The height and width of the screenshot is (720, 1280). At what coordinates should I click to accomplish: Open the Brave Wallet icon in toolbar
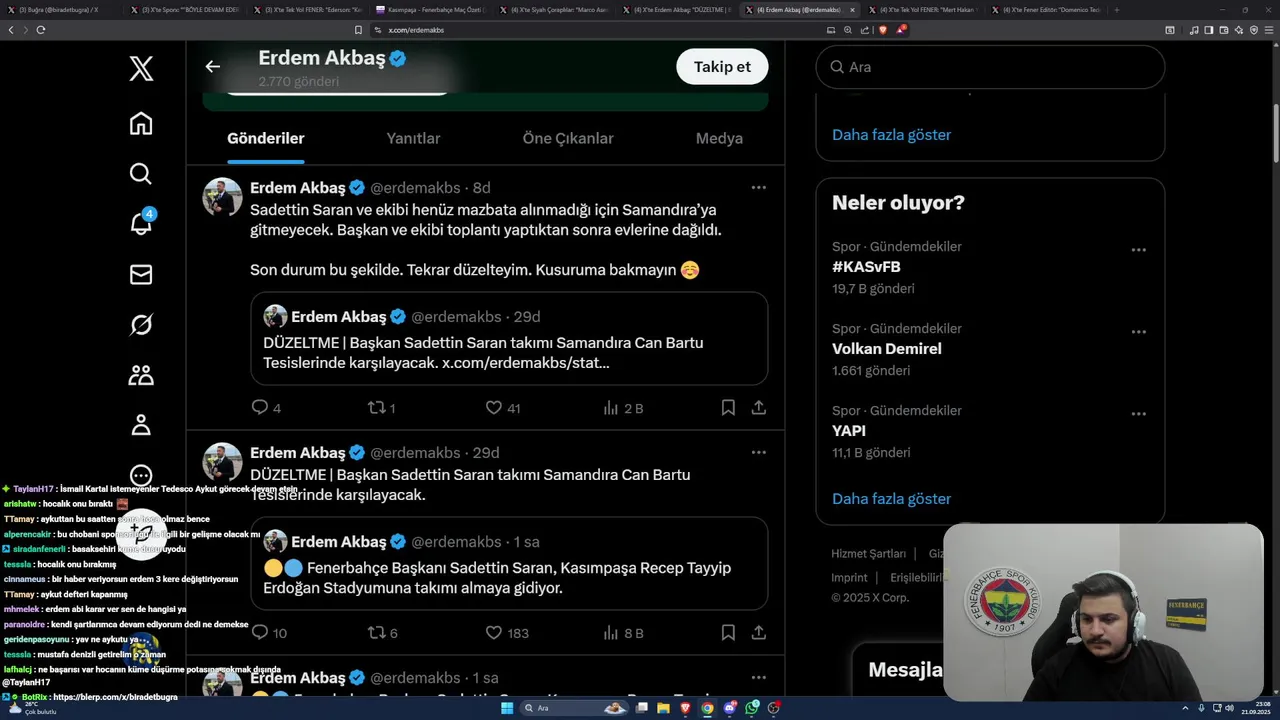click(x=1223, y=30)
